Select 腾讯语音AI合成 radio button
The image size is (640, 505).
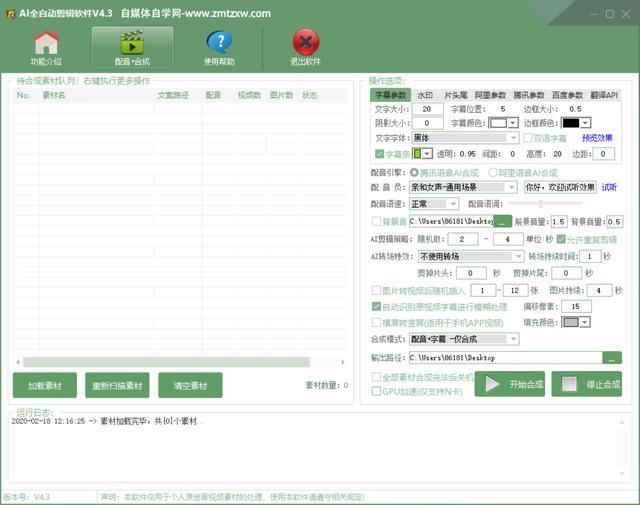coord(414,173)
